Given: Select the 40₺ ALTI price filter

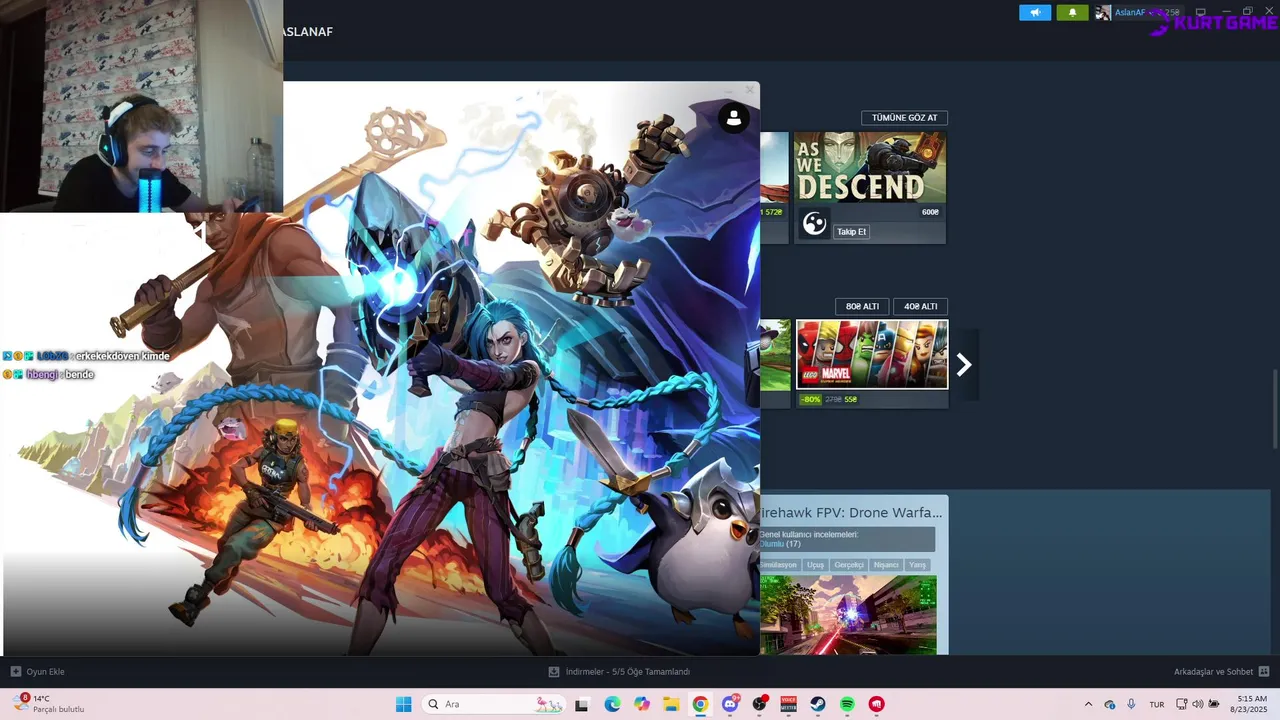Looking at the screenshot, I should 920,306.
